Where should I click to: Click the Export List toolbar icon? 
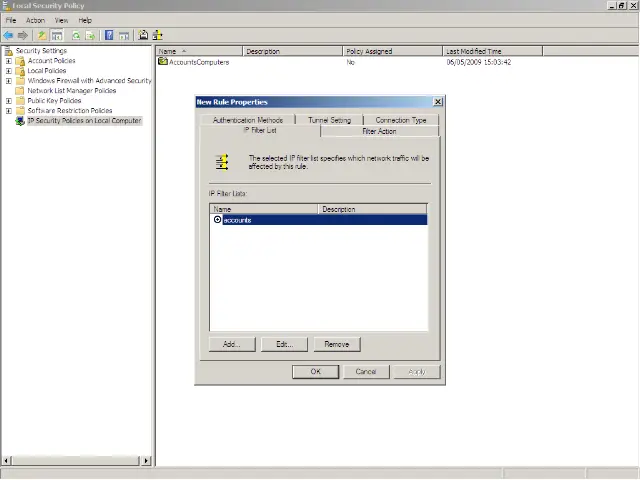(90, 35)
